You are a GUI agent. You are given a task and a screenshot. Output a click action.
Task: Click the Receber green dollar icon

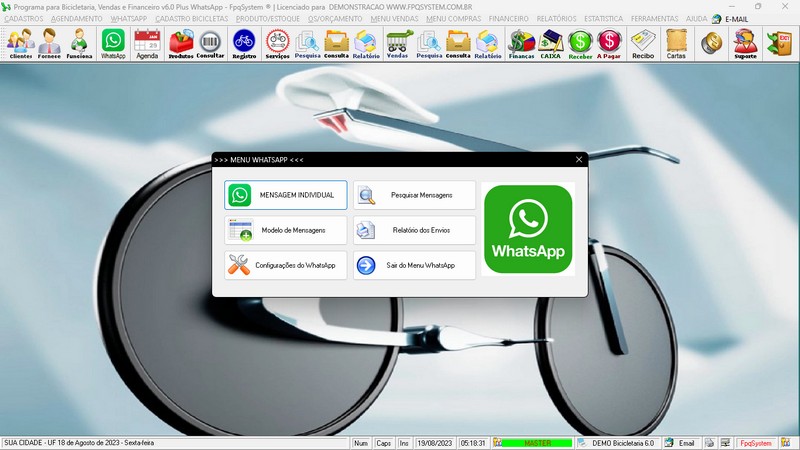click(580, 43)
